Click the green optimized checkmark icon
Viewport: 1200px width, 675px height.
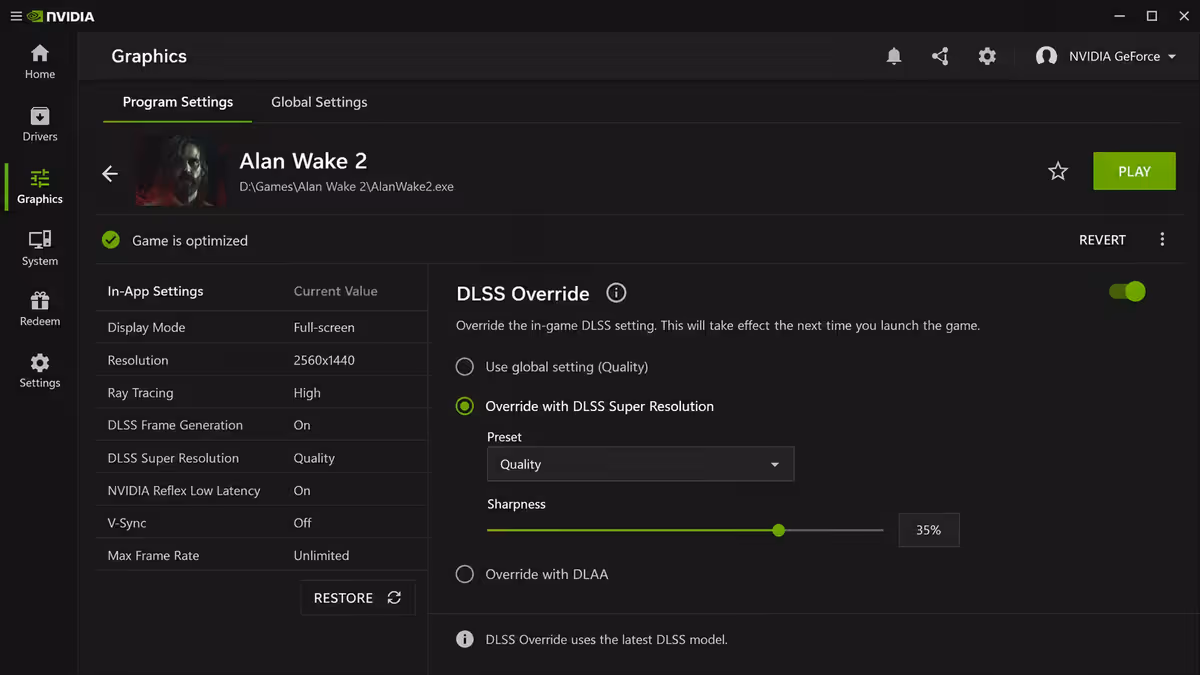click(x=111, y=240)
